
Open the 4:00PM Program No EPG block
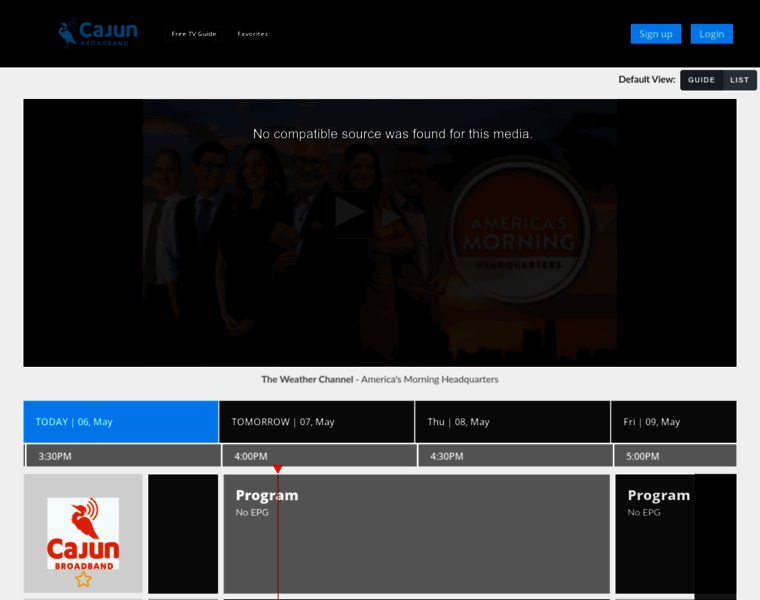(x=416, y=534)
